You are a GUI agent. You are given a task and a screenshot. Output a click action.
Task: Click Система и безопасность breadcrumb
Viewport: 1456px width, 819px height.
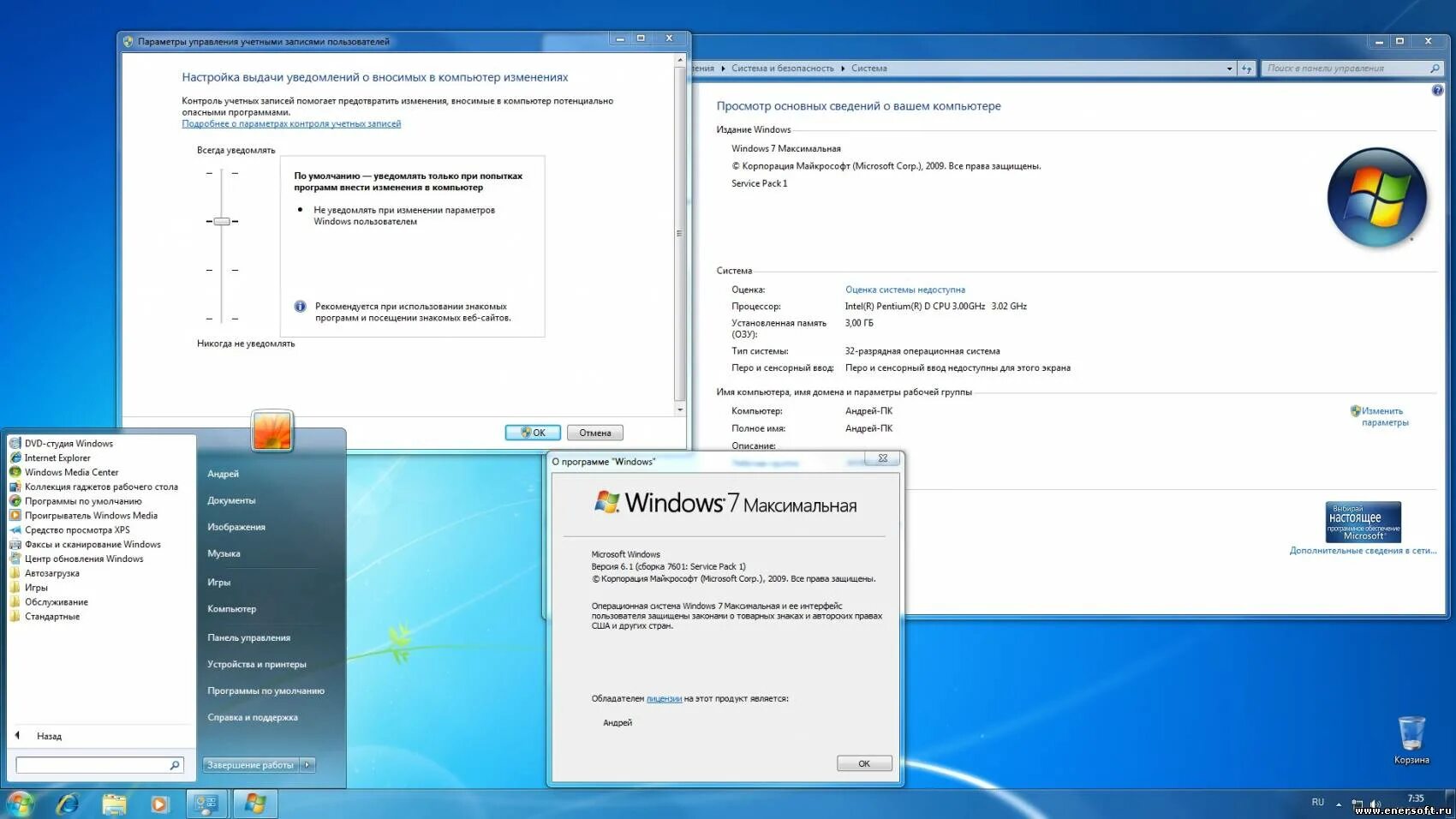click(782, 69)
